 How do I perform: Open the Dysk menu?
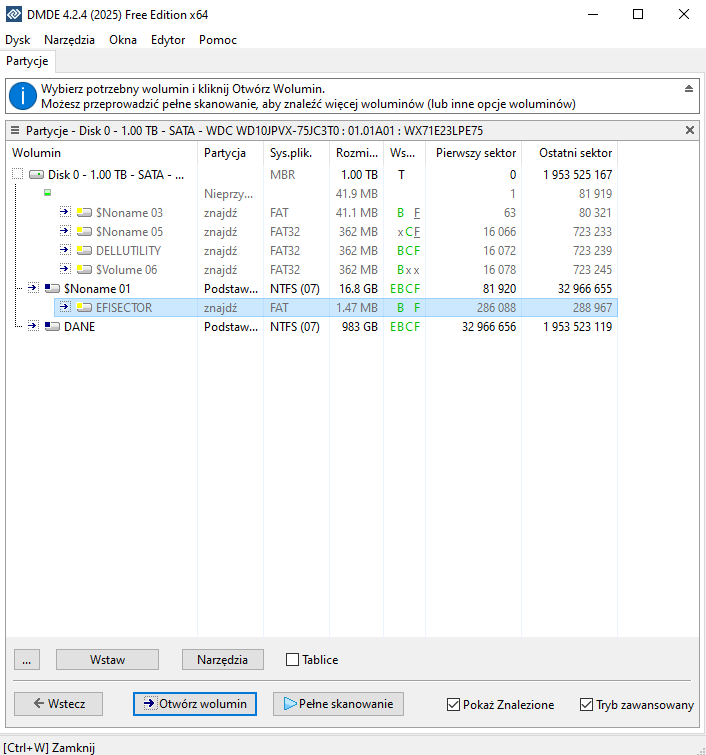pos(17,40)
